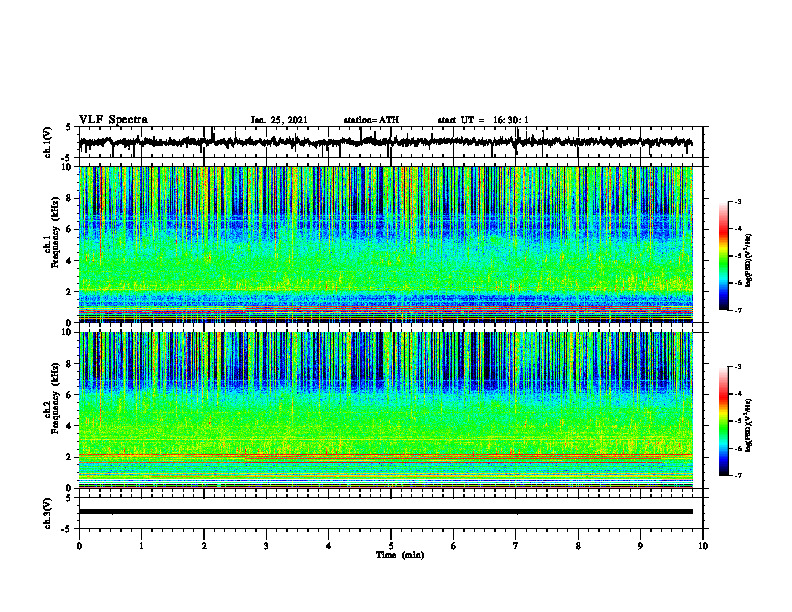
Task: Click the "-7" tick on ch.2 colorbar
Action: point(737,476)
